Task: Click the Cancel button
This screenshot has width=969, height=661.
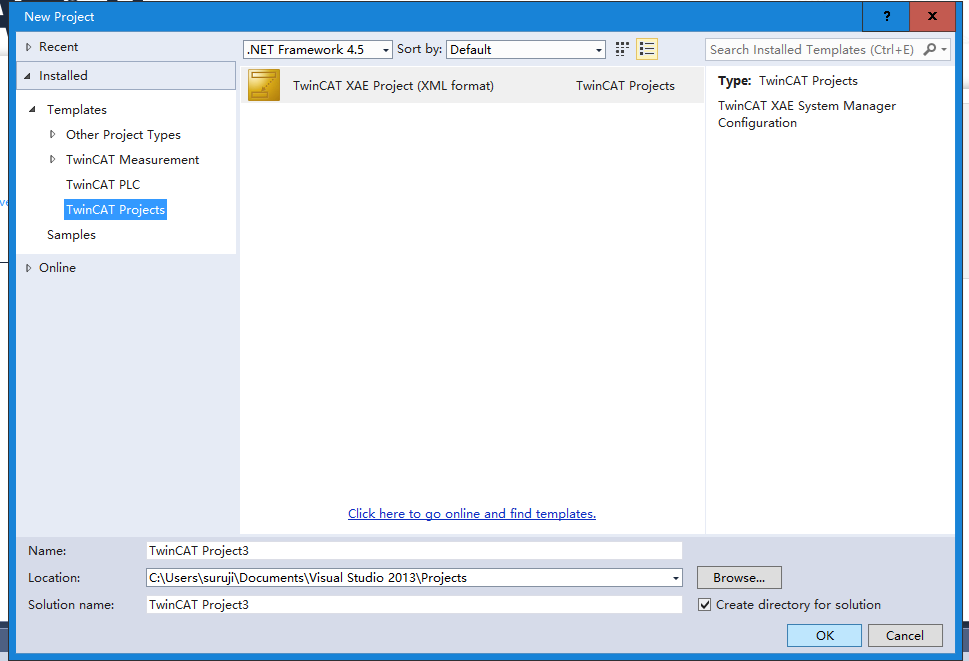Action: (905, 636)
